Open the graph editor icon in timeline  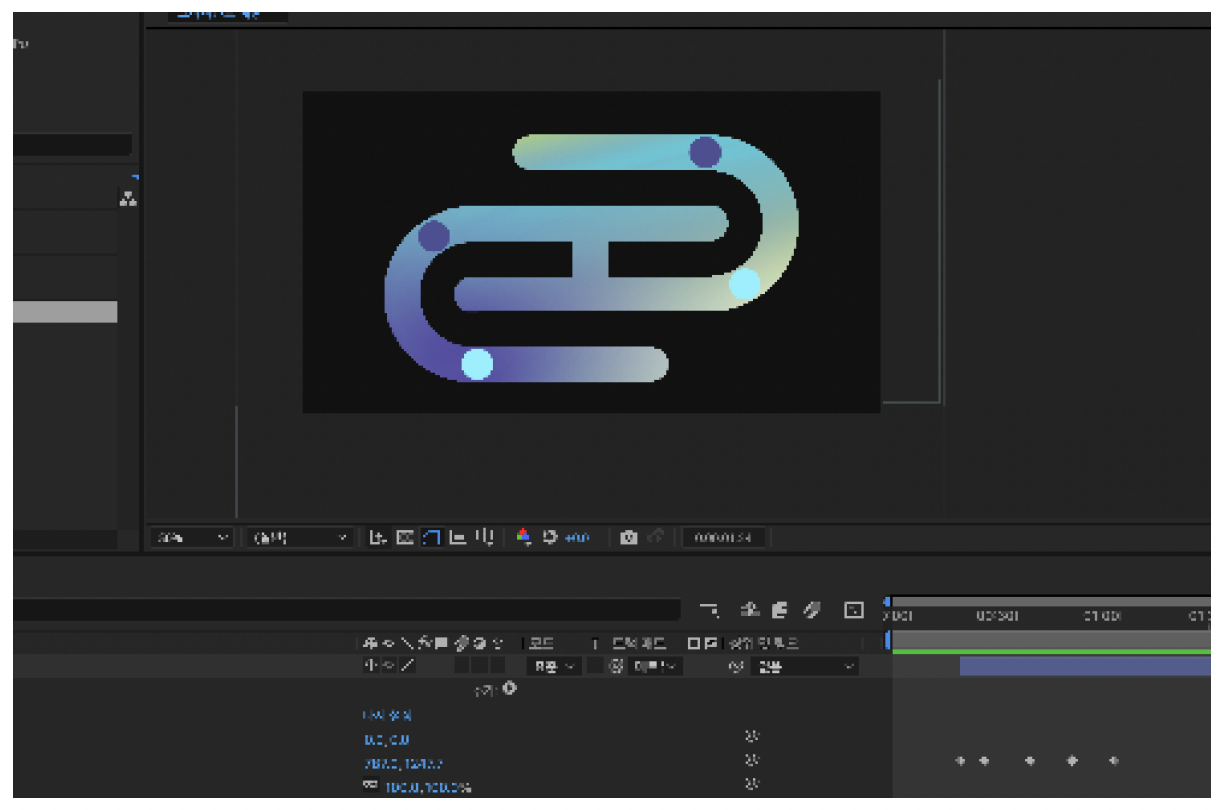(x=854, y=609)
